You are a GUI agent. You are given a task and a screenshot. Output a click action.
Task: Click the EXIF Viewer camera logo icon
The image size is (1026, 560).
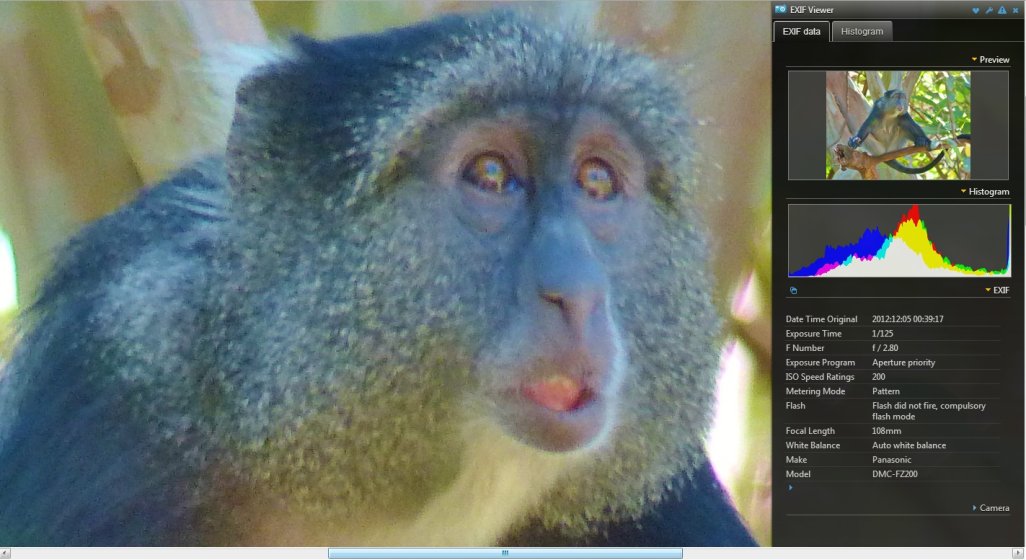(x=780, y=9)
